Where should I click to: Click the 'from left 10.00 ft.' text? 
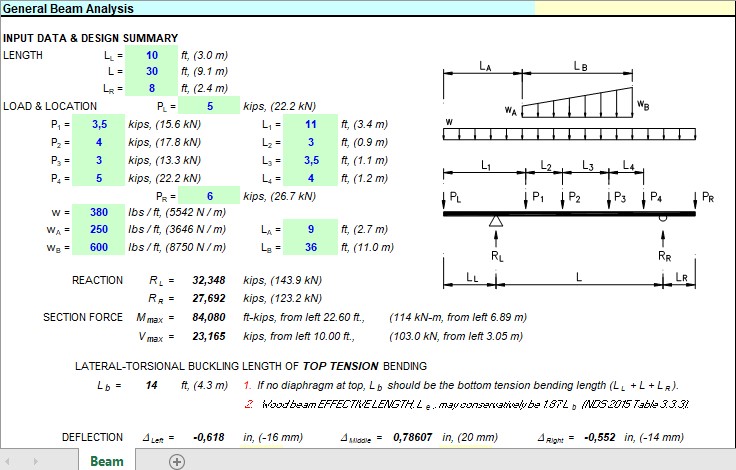pyautogui.click(x=312, y=336)
